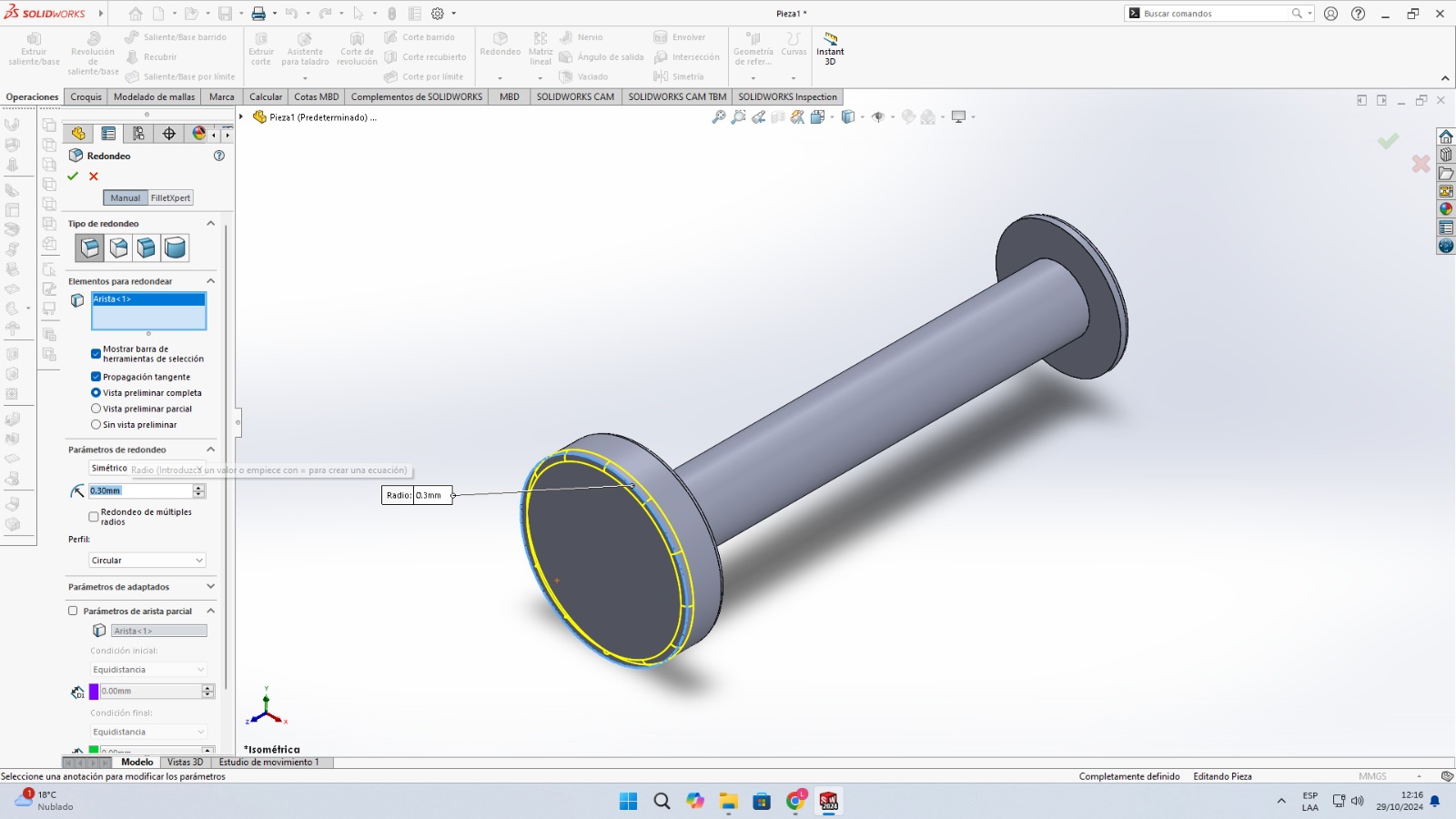
Task: Confirm the Redondeo with green checkmark
Action: coord(73,177)
